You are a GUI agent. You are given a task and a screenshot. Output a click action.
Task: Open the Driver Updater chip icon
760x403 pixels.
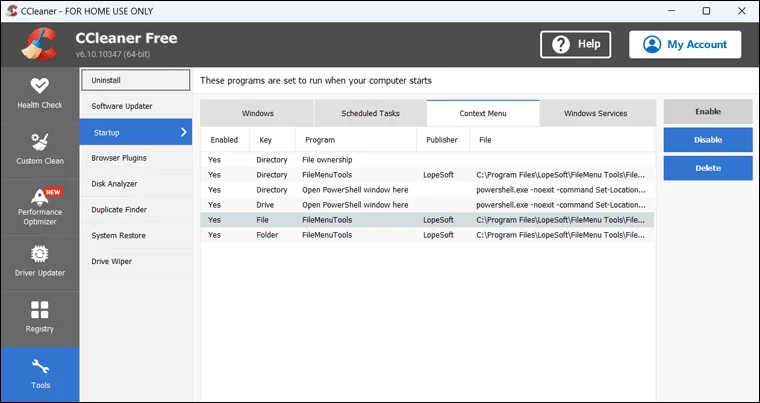40,254
